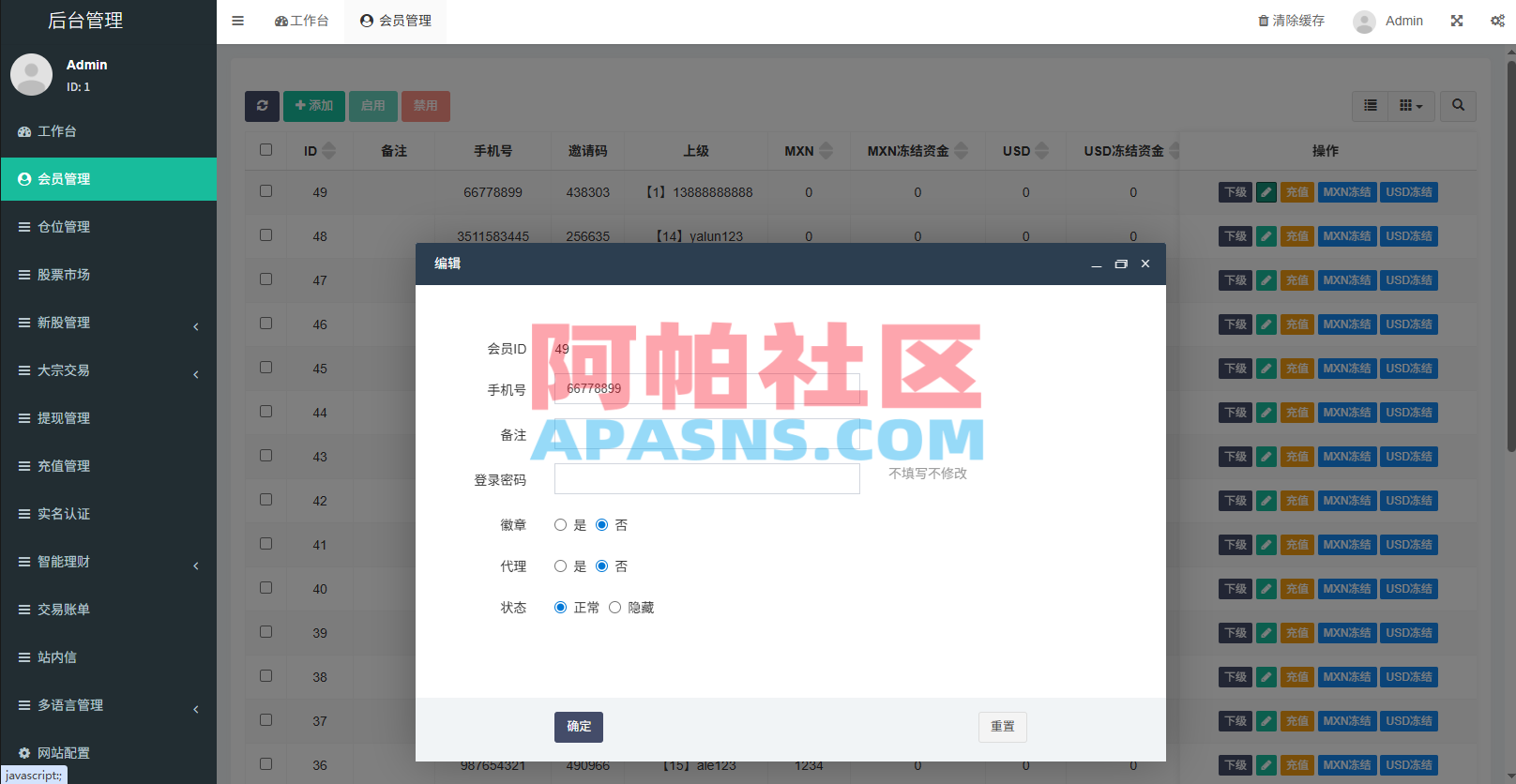Viewport: 1516px width, 784px height.
Task: Click the green 添加 button
Action: (314, 106)
